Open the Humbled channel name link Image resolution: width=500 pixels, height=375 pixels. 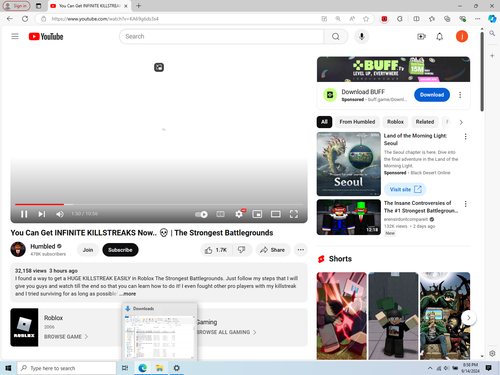(43, 246)
